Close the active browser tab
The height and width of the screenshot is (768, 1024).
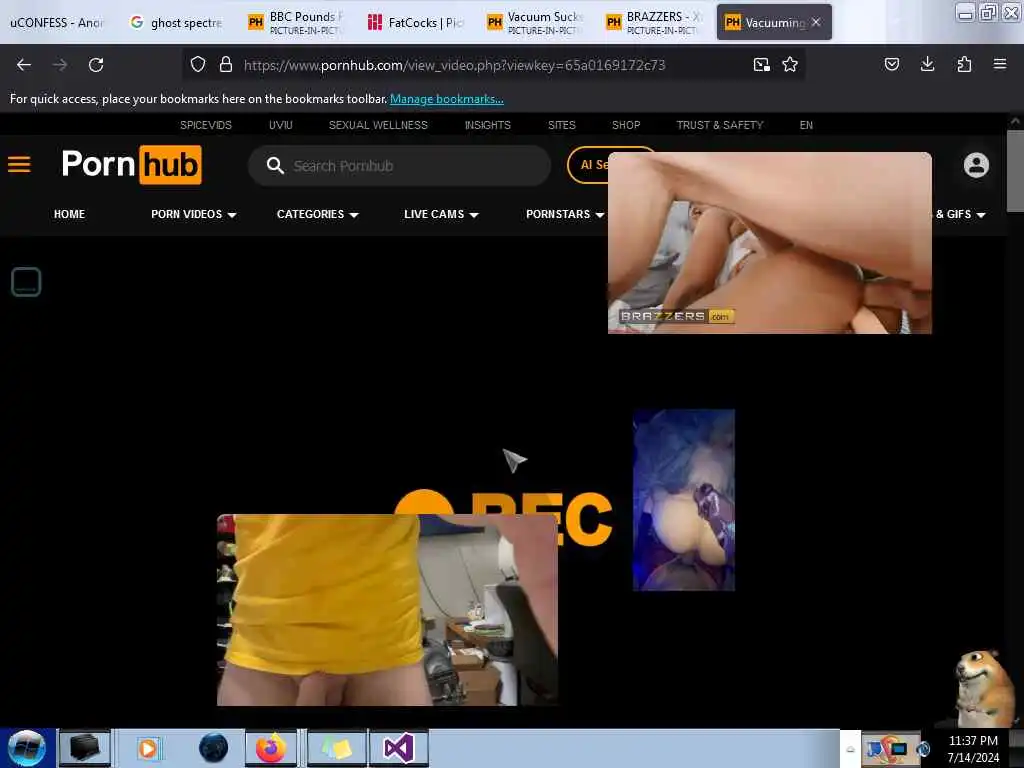(x=816, y=22)
